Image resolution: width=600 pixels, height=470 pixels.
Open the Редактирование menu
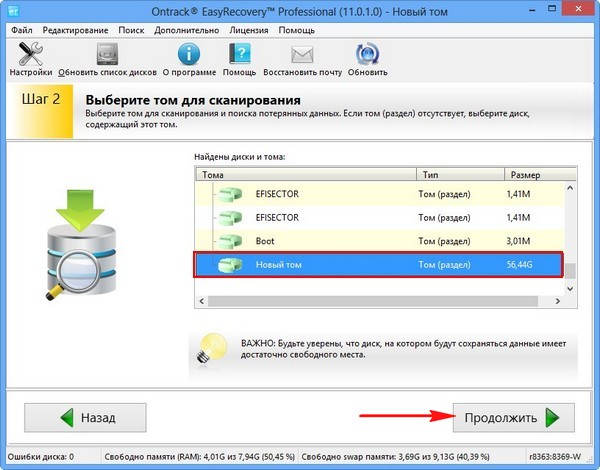75,30
